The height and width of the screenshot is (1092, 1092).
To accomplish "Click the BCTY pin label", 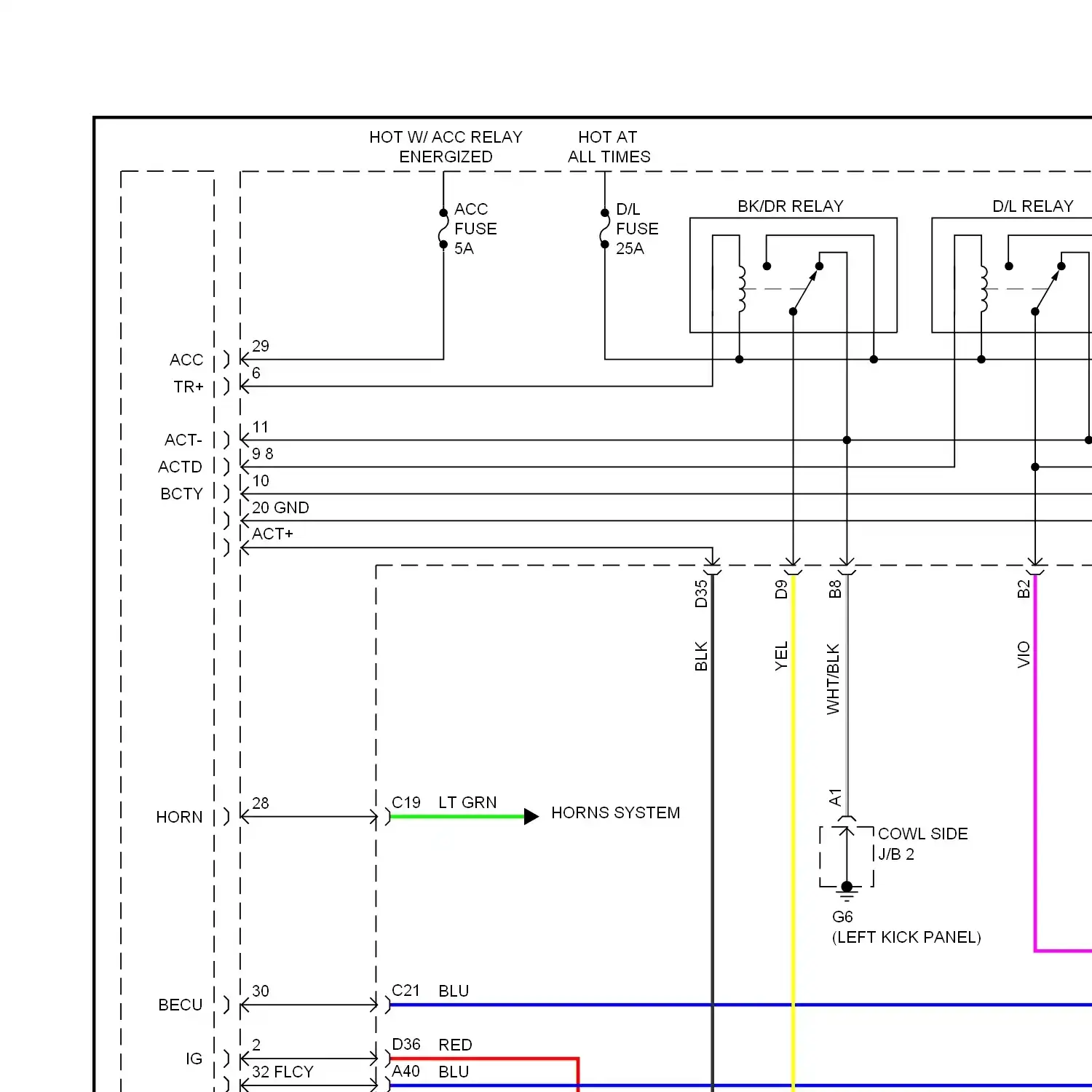I will tap(182, 494).
